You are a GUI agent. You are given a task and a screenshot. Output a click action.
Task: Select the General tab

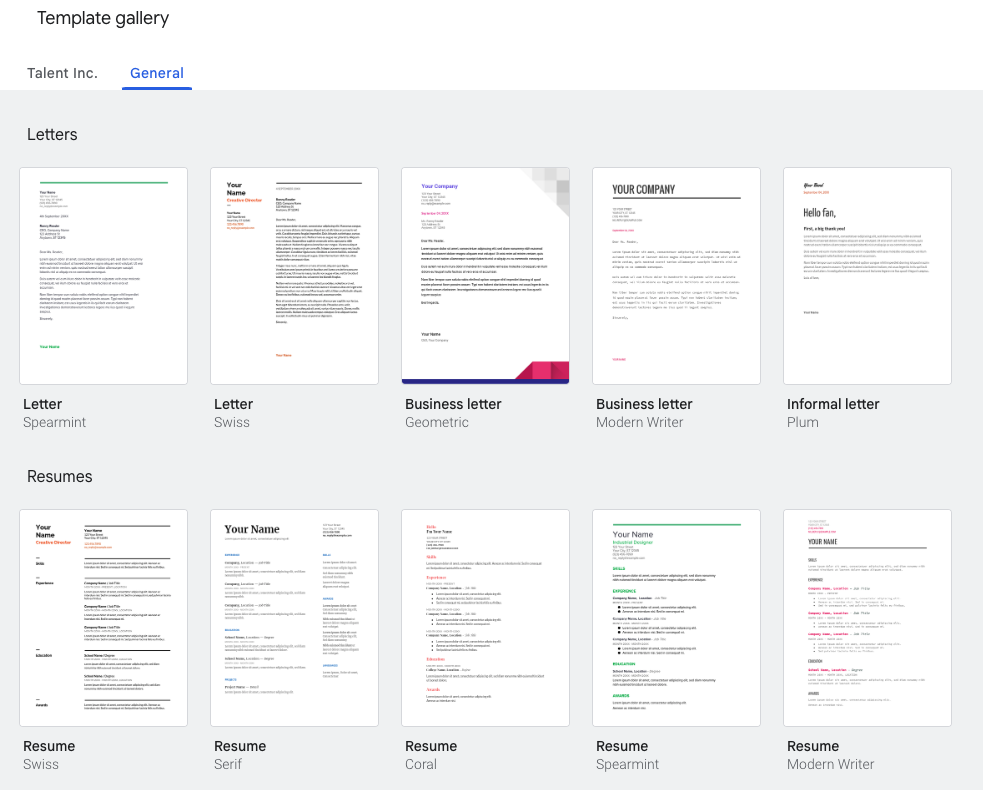coord(157,73)
